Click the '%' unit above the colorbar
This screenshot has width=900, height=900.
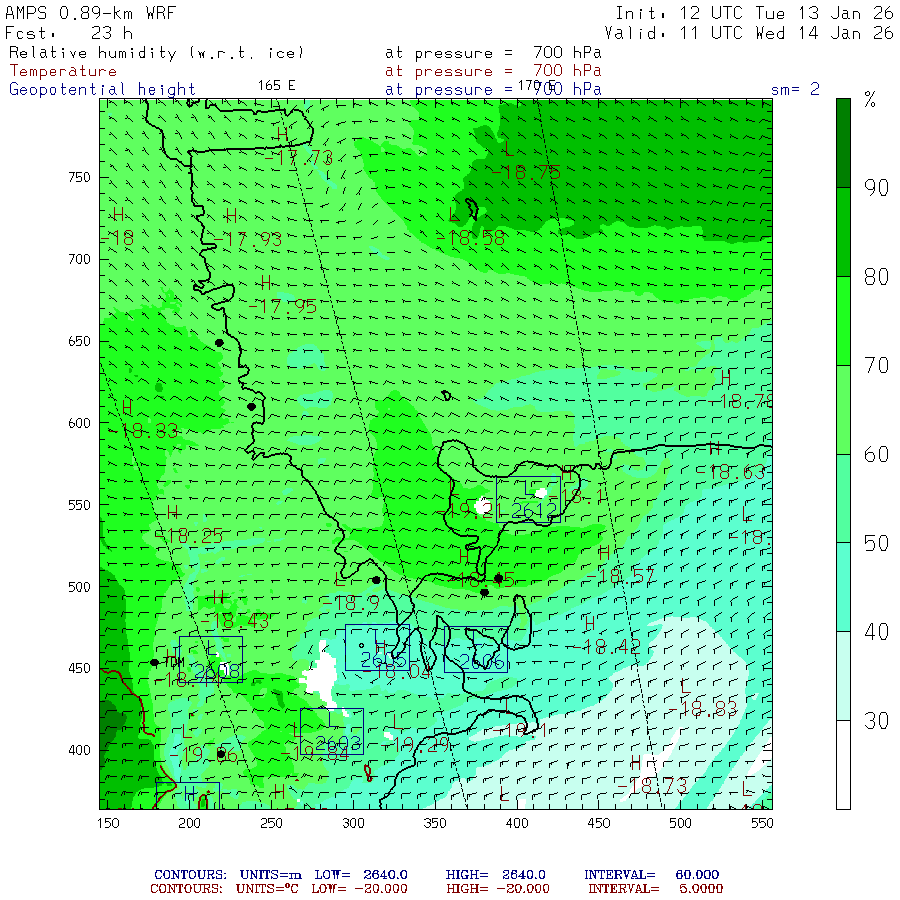tap(870, 100)
